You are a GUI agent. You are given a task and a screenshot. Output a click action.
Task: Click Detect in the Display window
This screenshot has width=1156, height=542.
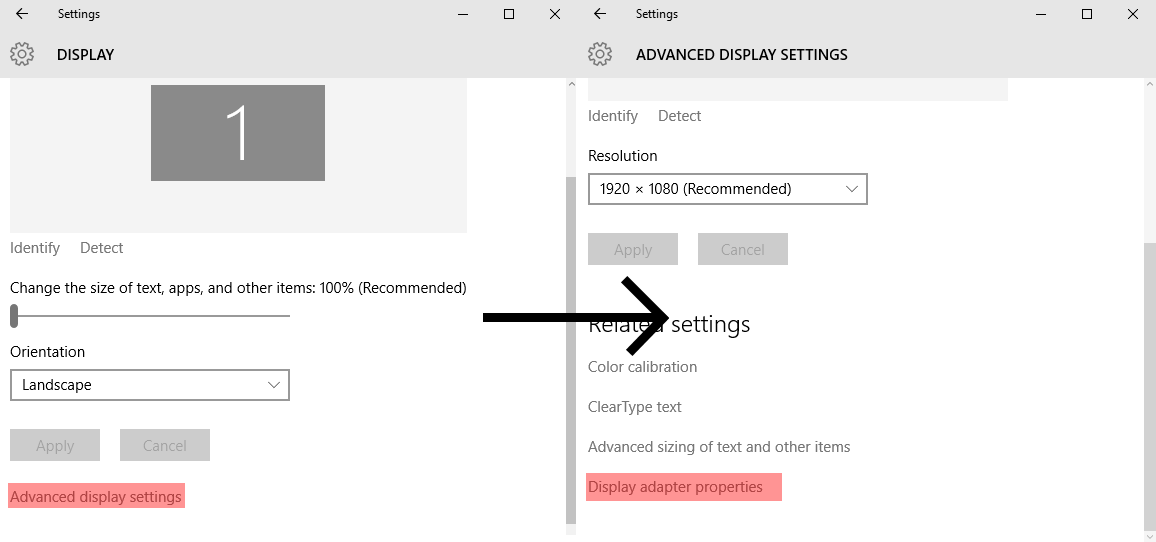point(102,248)
